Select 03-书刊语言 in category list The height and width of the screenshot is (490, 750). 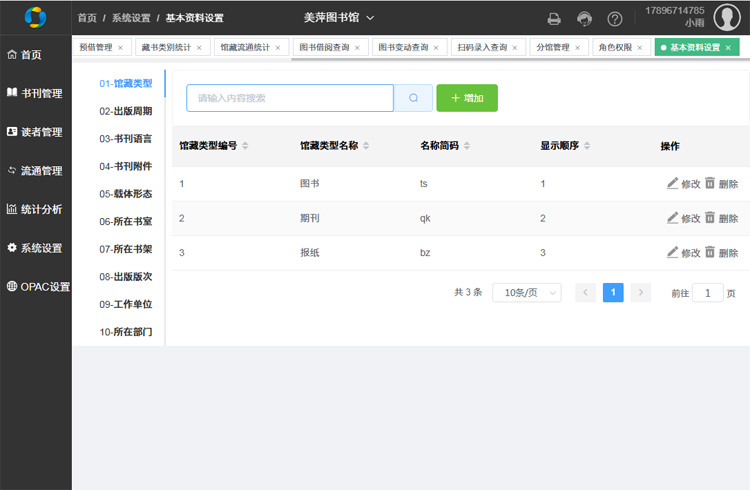tap(125, 139)
